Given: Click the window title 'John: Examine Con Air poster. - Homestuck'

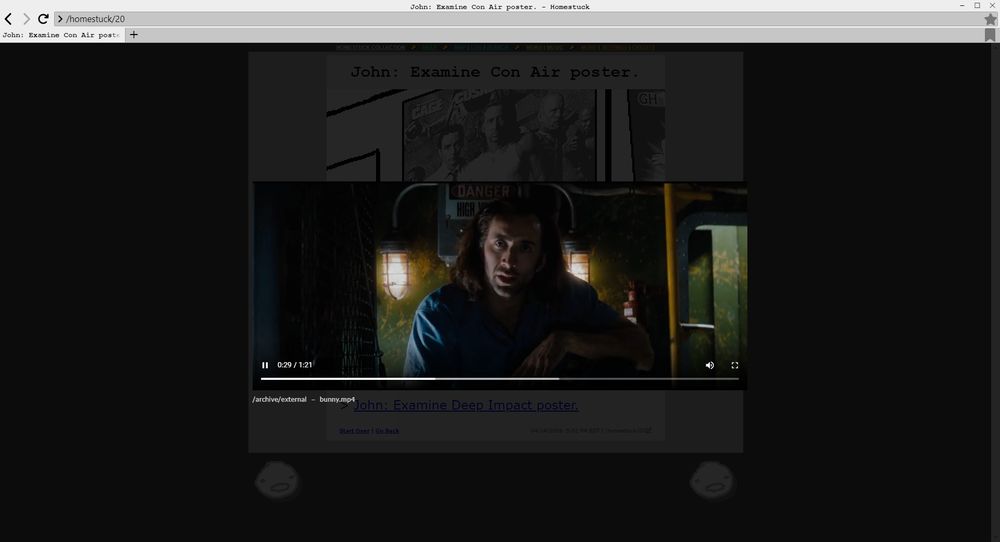Looking at the screenshot, I should (499, 6).
